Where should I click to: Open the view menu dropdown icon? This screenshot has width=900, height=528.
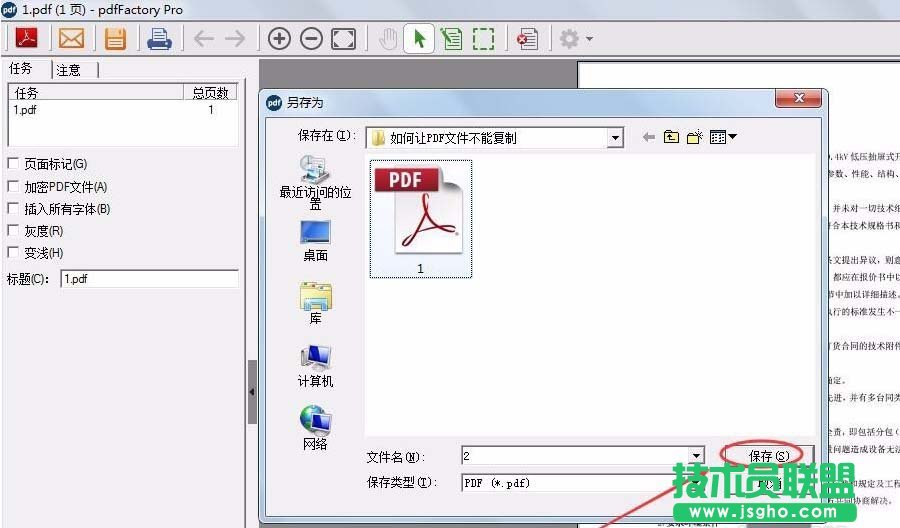click(x=723, y=137)
